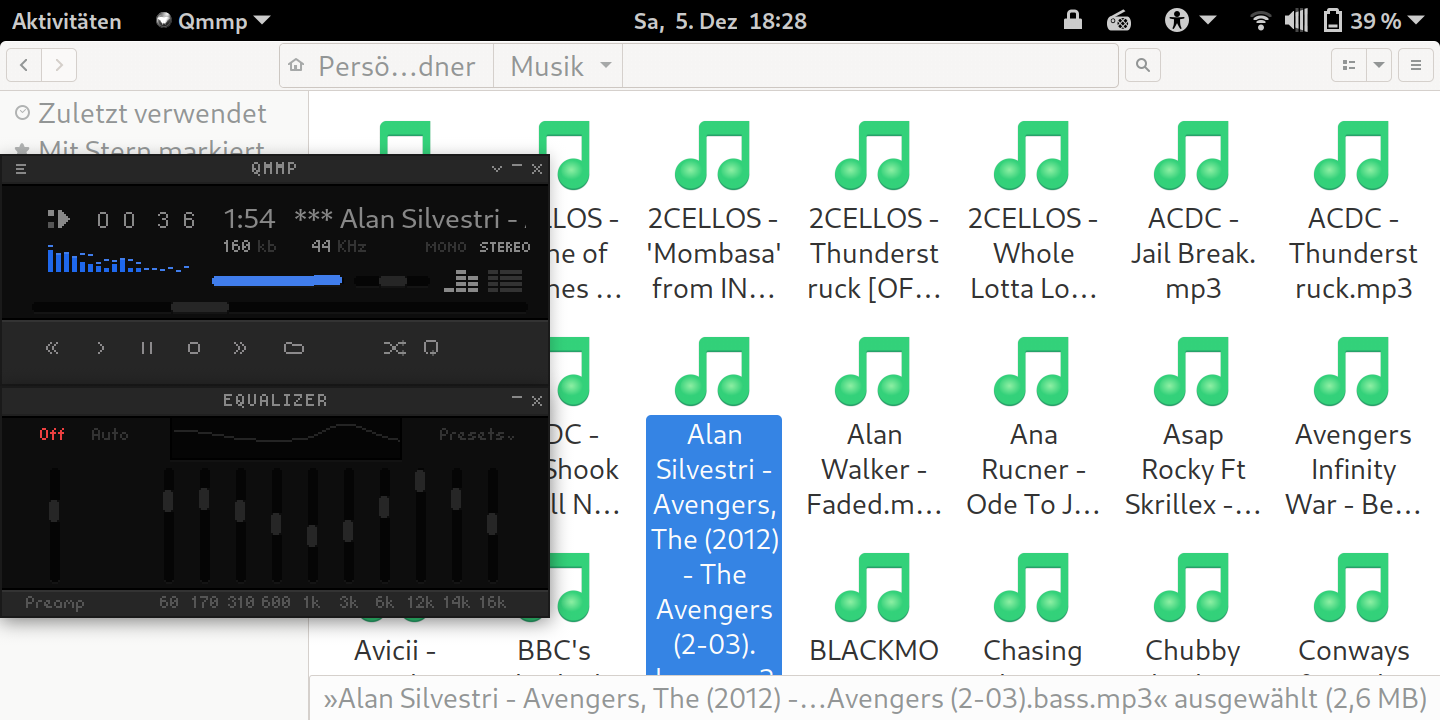Click the equalizer curve graph
The height and width of the screenshot is (720, 1440).
tap(286, 438)
